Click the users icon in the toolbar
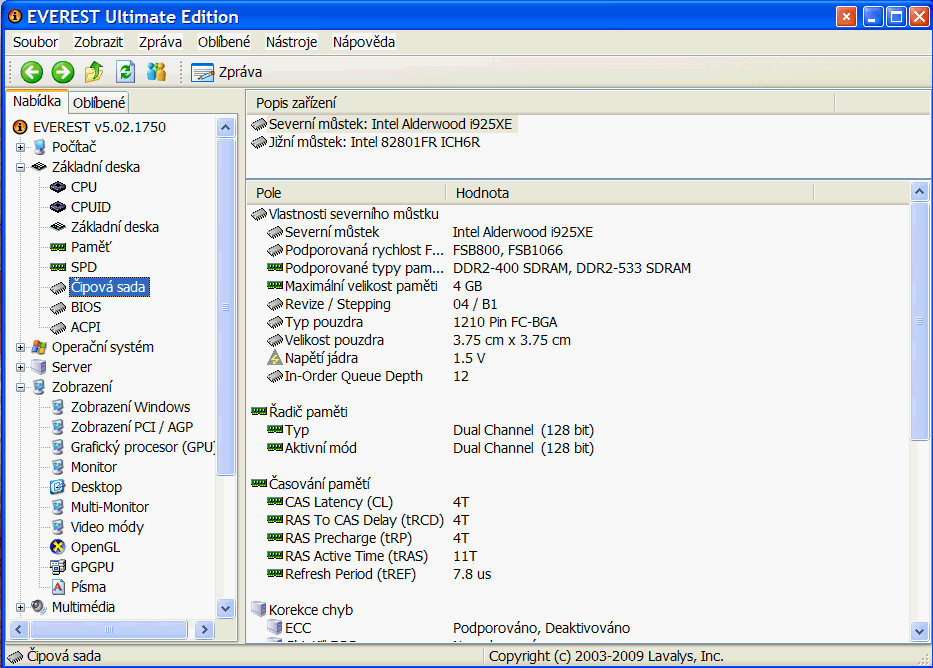Screen dimensions: 933x668 point(156,72)
